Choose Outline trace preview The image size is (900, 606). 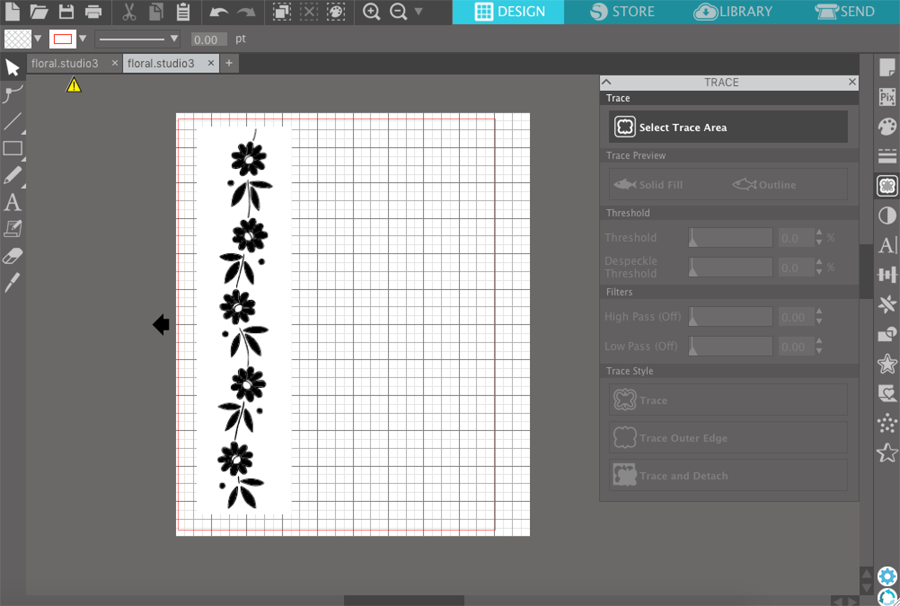point(765,185)
